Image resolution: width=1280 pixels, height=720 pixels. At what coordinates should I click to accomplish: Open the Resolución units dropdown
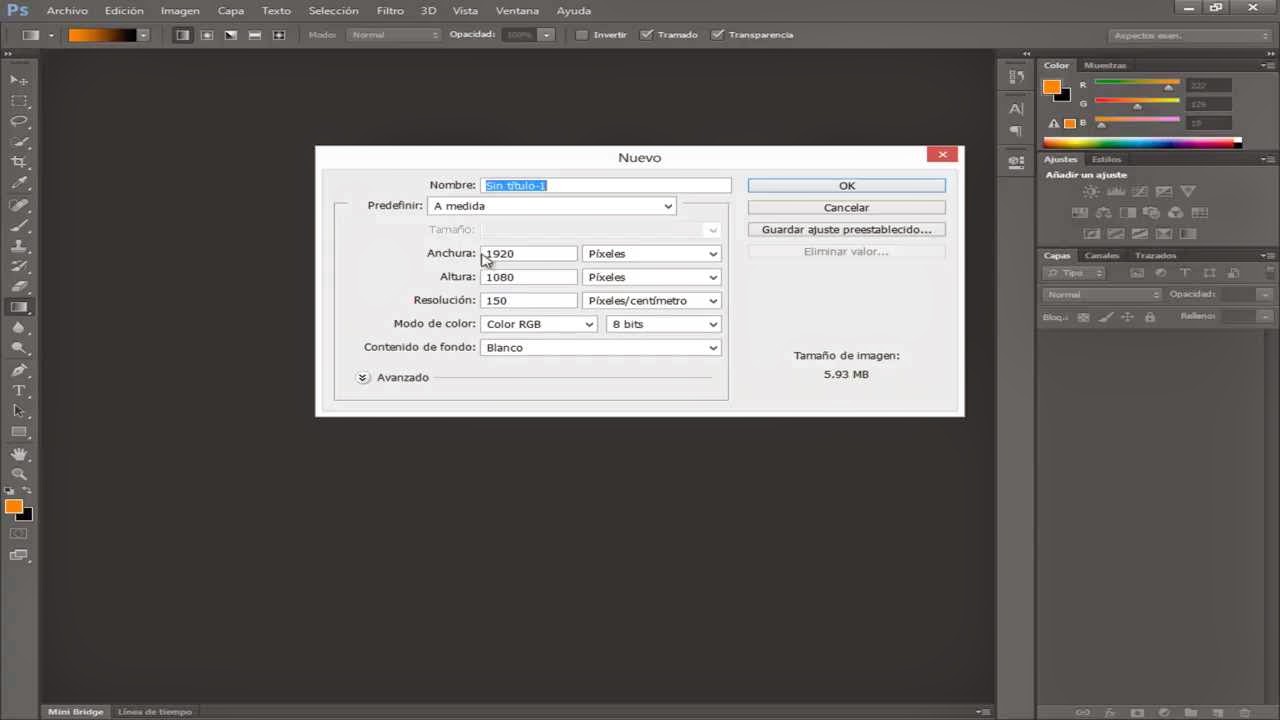coord(651,301)
